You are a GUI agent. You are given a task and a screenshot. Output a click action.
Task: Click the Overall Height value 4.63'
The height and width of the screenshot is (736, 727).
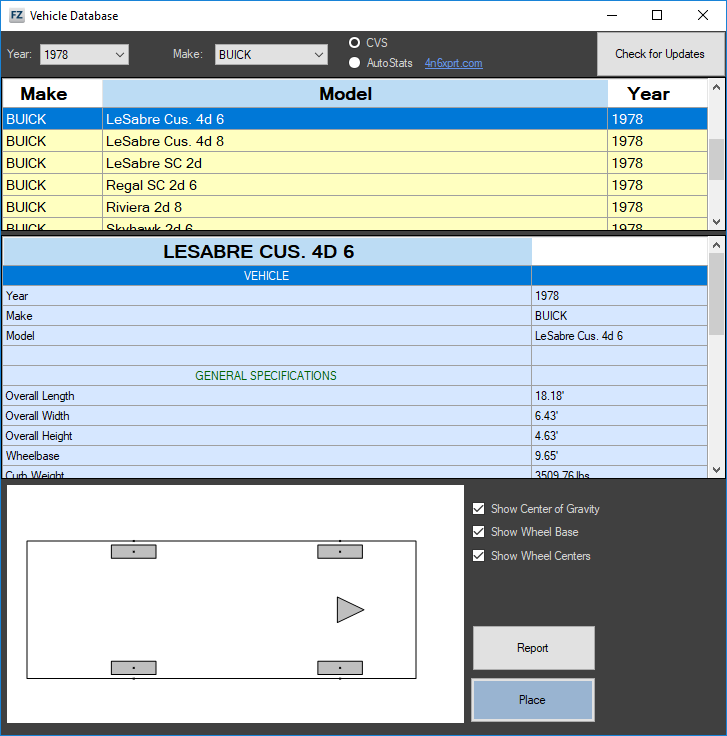click(x=546, y=436)
